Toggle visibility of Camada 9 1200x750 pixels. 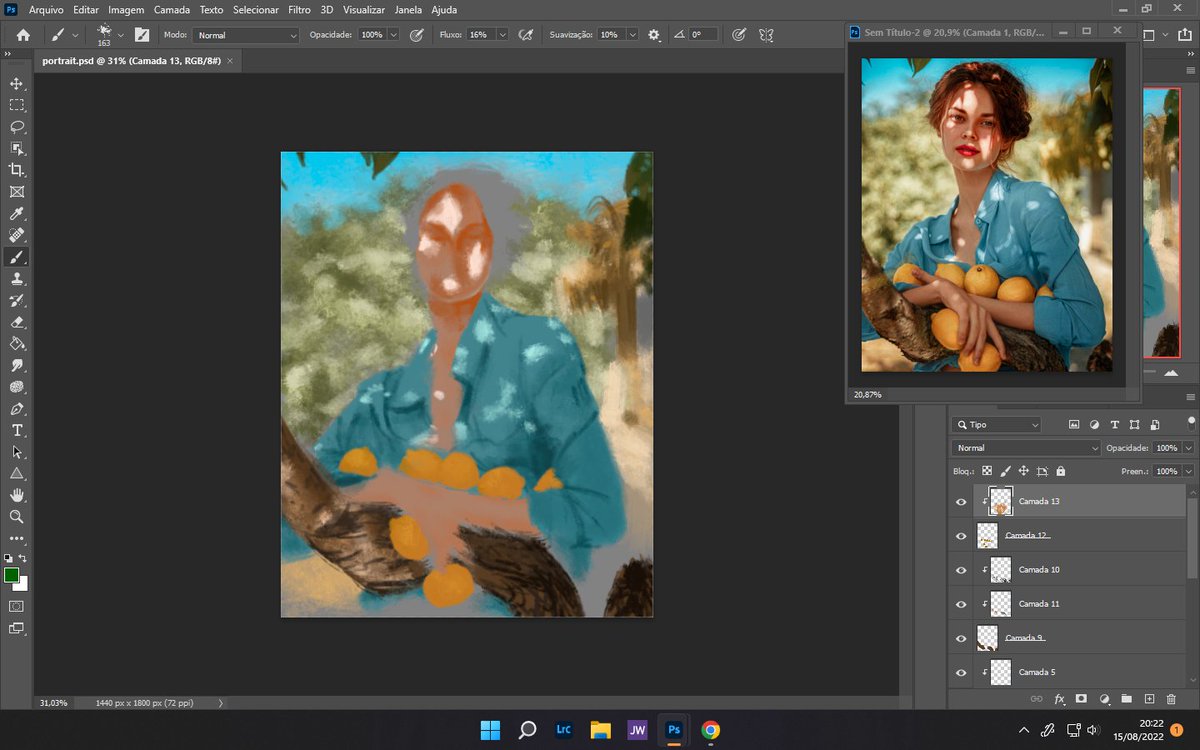960,637
